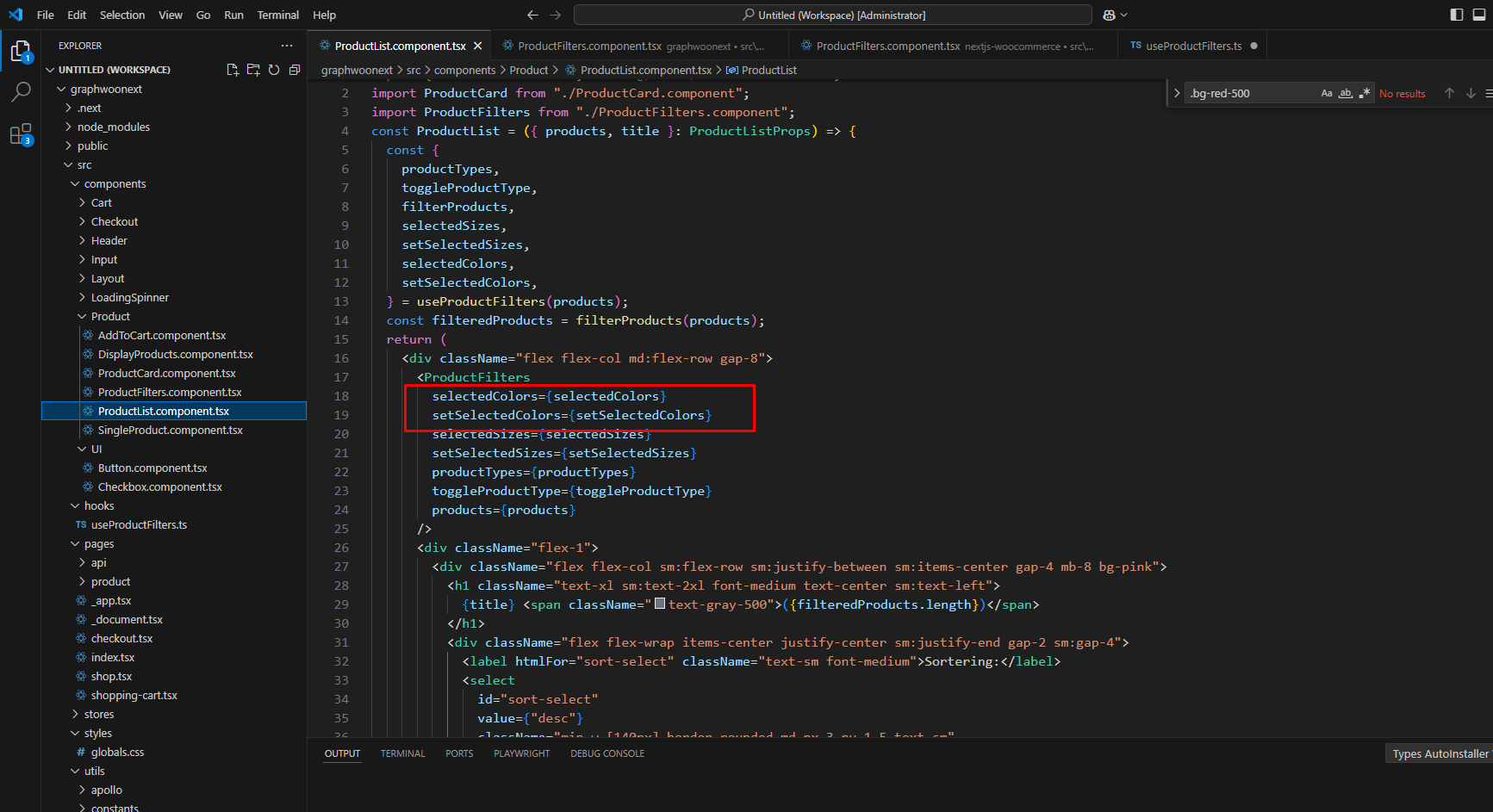Image resolution: width=1493 pixels, height=812 pixels.
Task: Go to previous match in find widget
Action: pos(1449,93)
